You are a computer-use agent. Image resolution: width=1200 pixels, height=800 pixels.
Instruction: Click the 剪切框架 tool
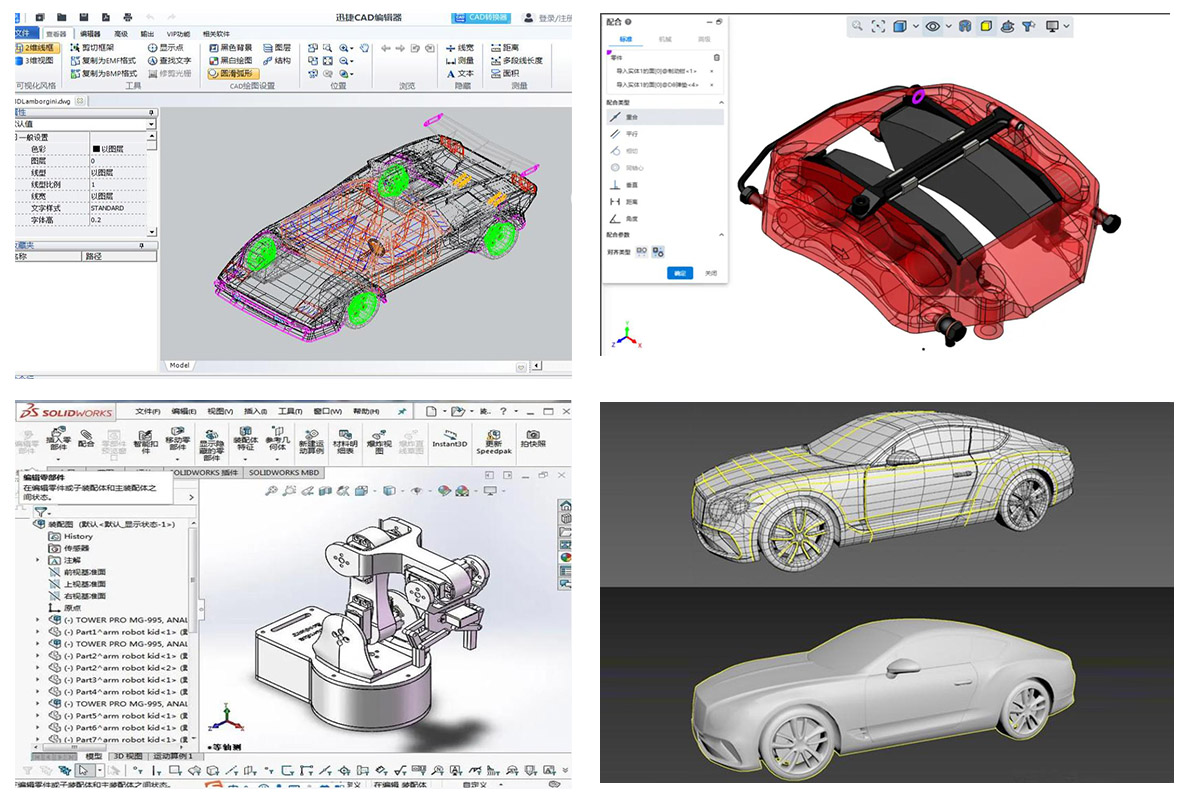(92, 48)
